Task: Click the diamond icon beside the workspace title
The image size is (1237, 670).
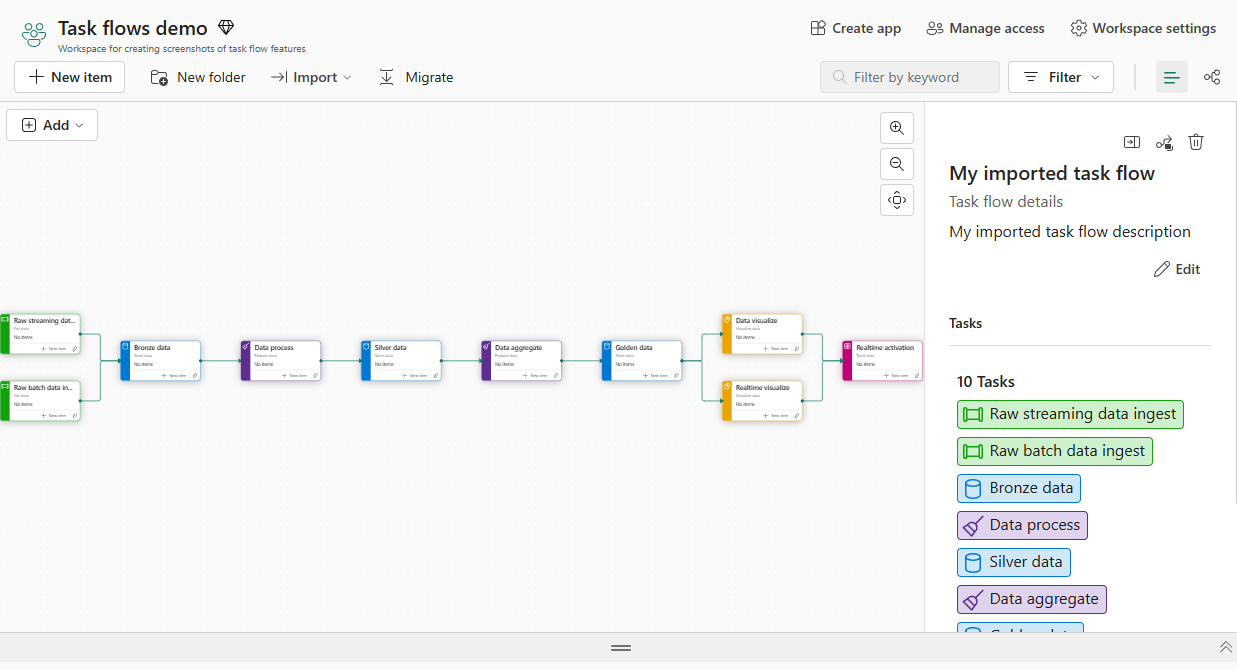Action: point(225,27)
